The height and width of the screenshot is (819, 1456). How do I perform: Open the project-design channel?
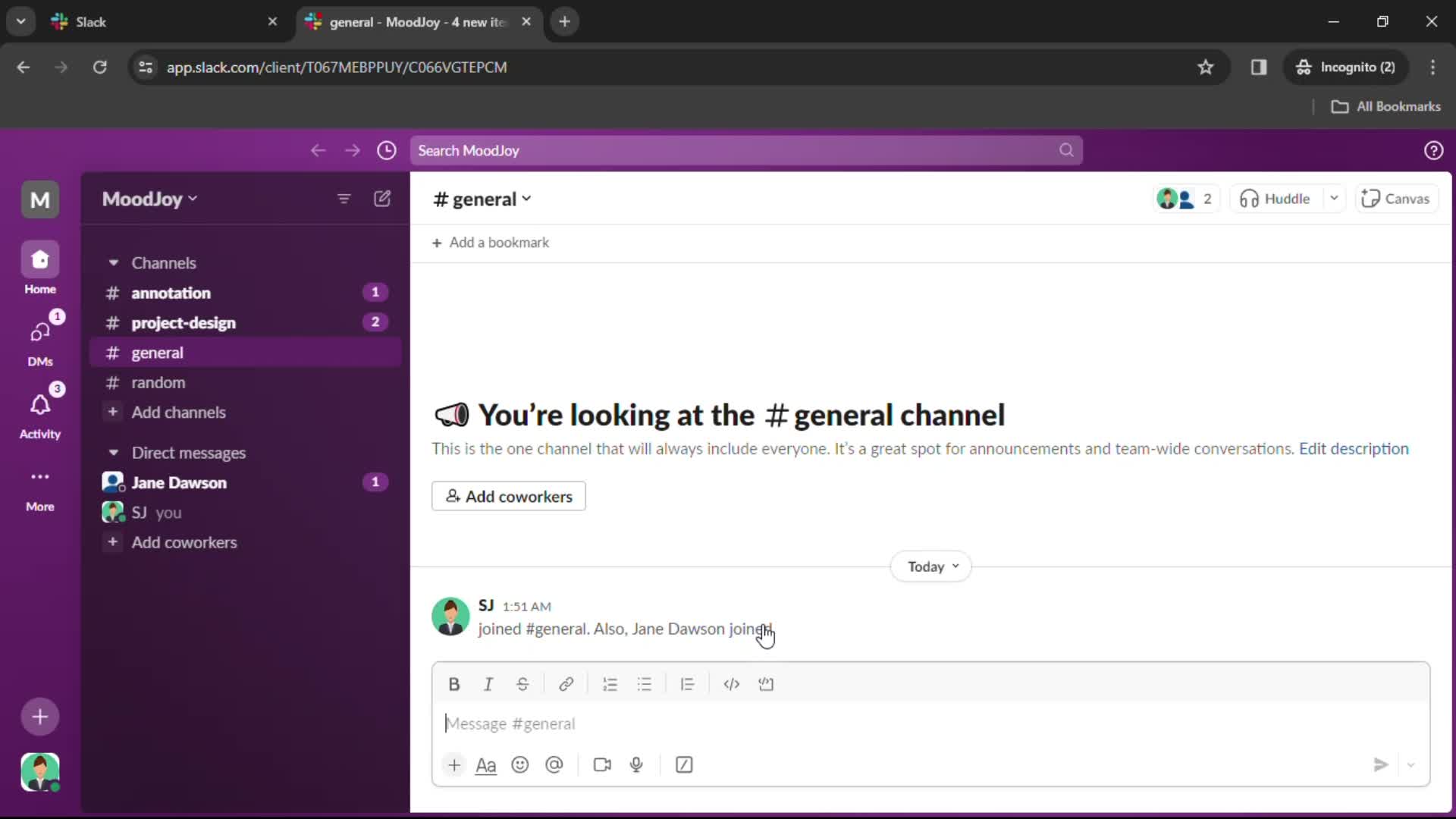[246, 322]
